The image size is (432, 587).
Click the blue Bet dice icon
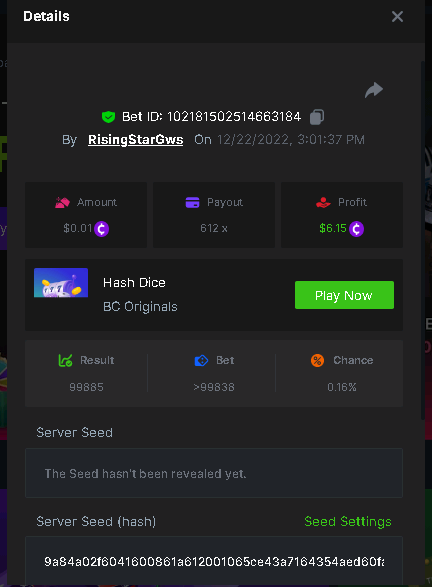(201, 361)
